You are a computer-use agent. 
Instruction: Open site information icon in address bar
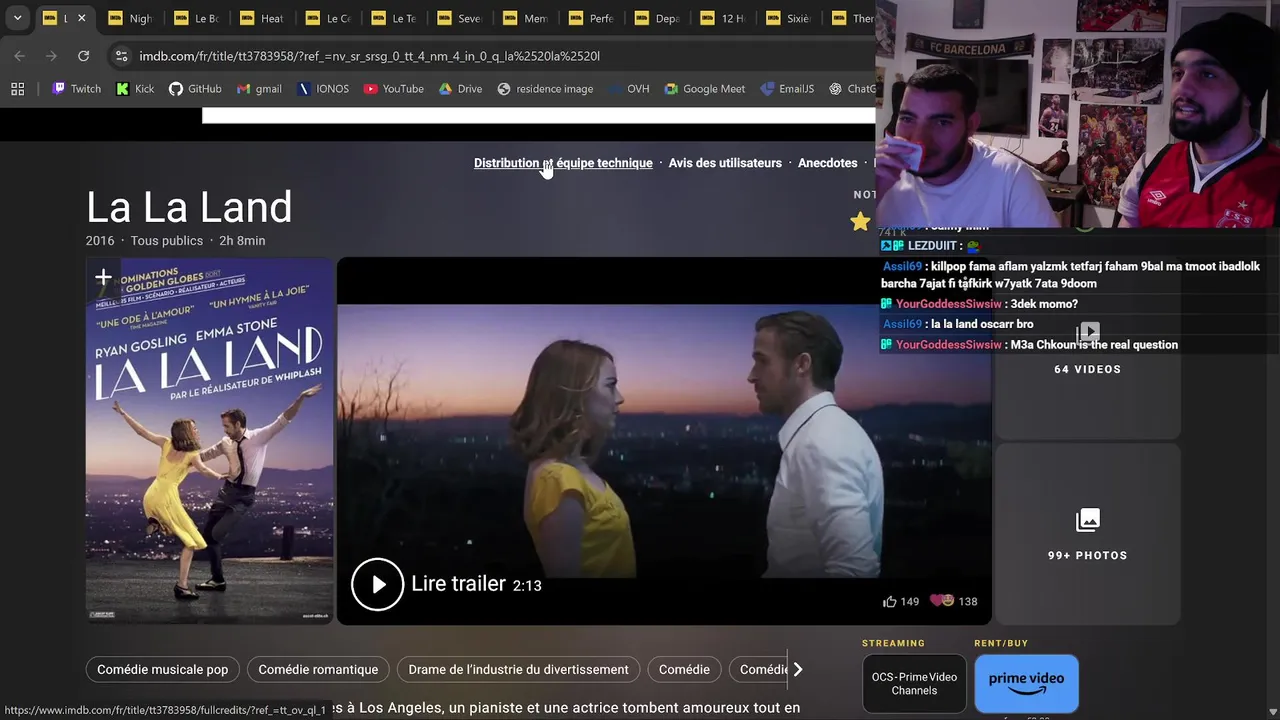click(121, 56)
